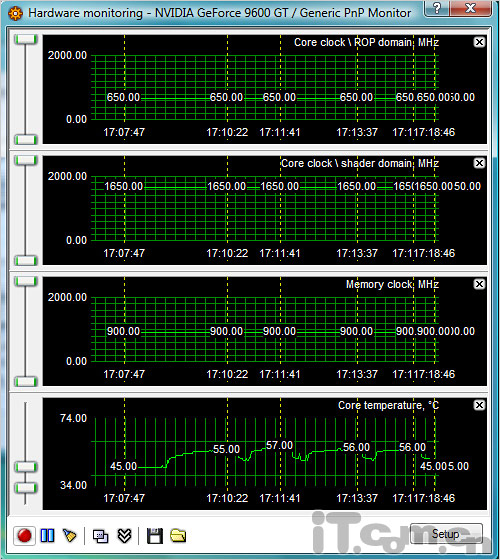The image size is (500, 560).
Task: Save the log with the floppy disk icon
Action: pyautogui.click(x=155, y=536)
